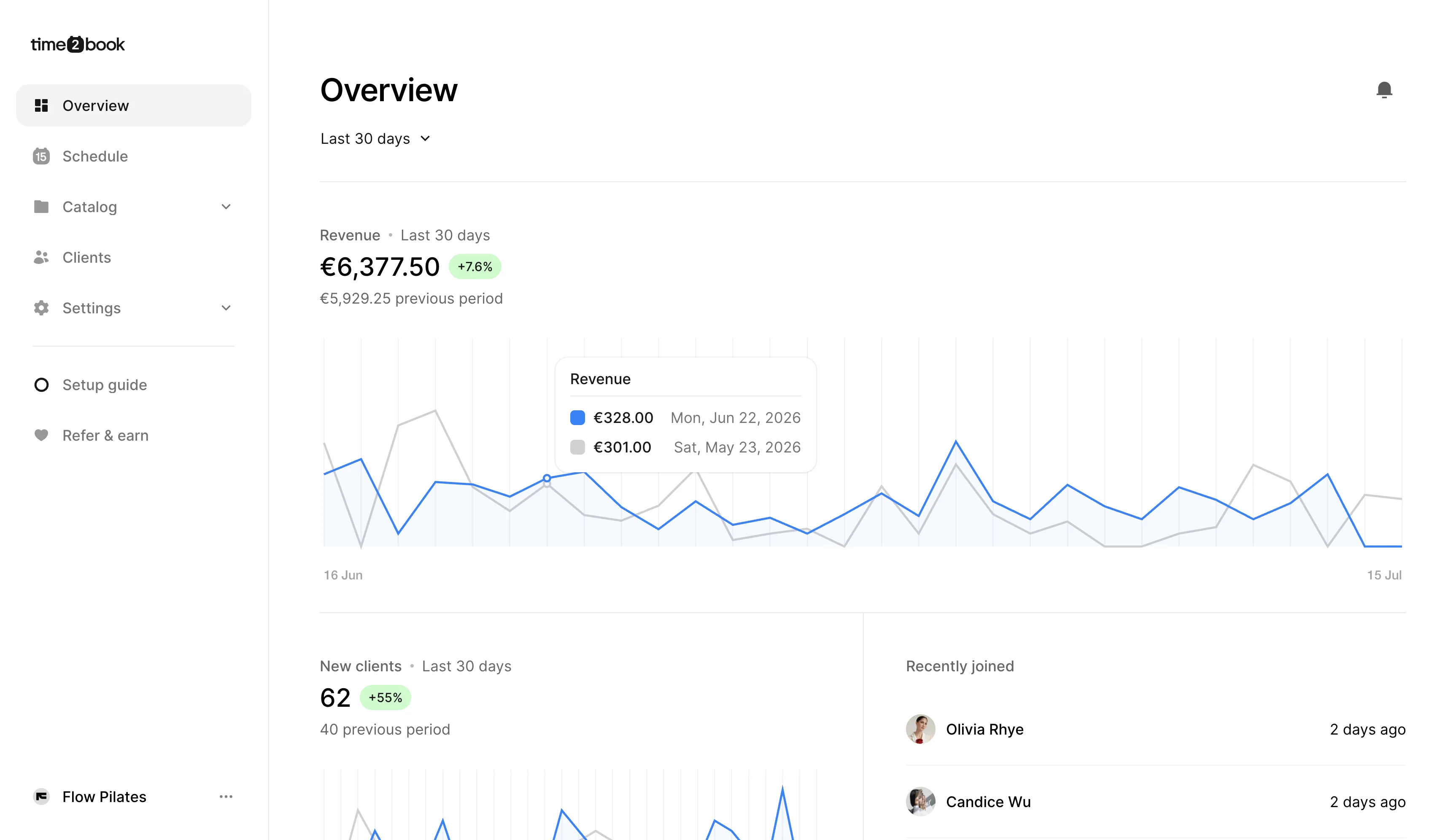The height and width of the screenshot is (840, 1456).
Task: Click the '16 Jun' chart axis label
Action: [343, 575]
